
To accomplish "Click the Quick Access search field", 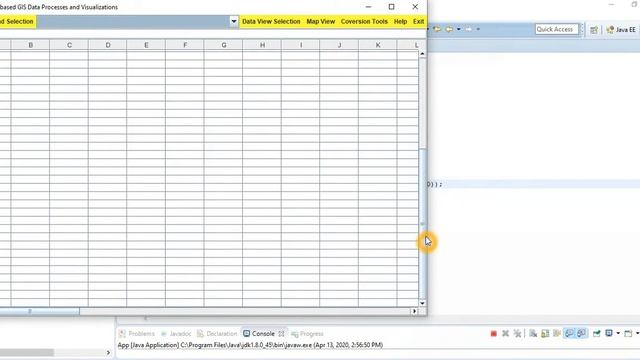I will tap(556, 29).
